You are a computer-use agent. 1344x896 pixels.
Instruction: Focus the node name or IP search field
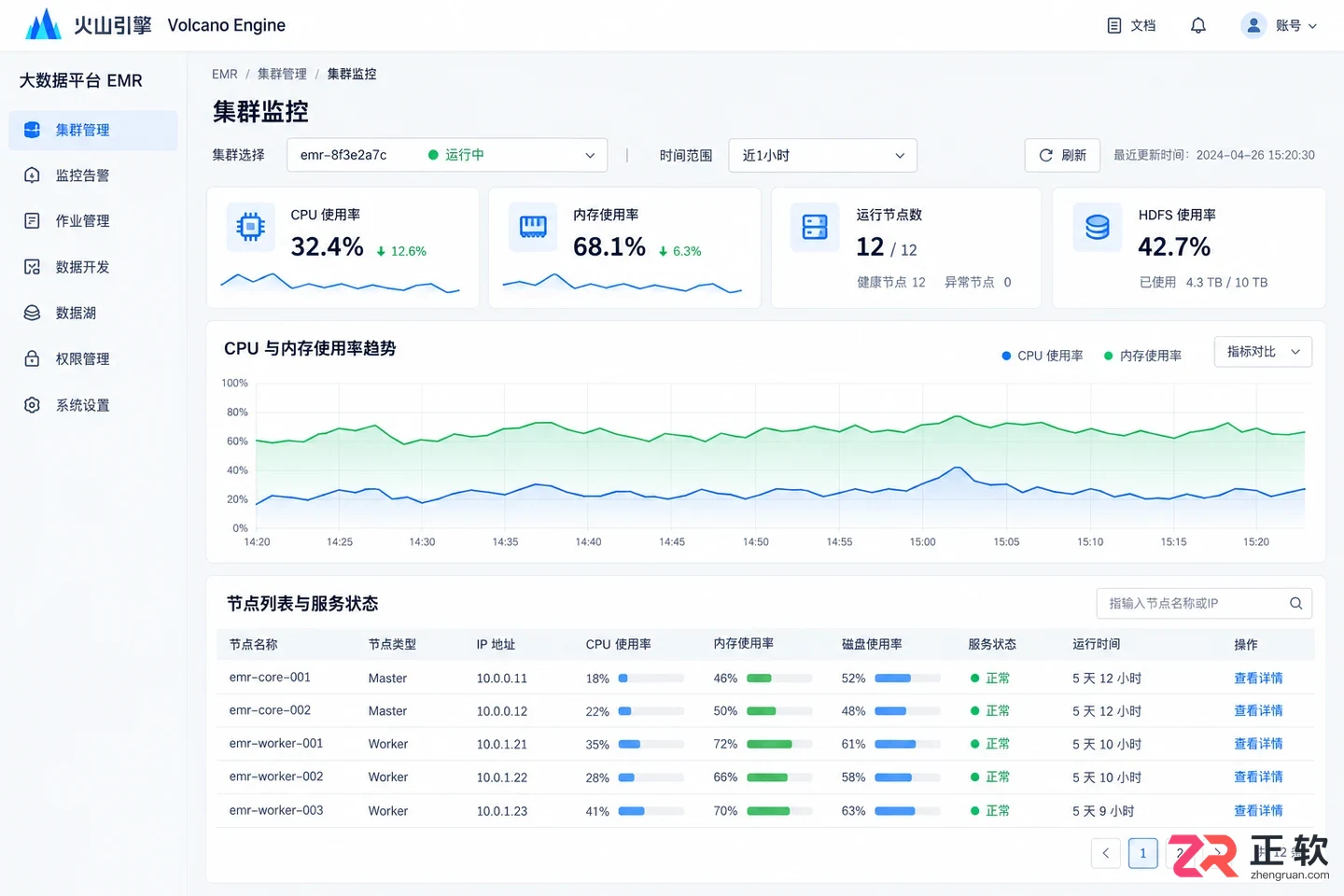1204,603
